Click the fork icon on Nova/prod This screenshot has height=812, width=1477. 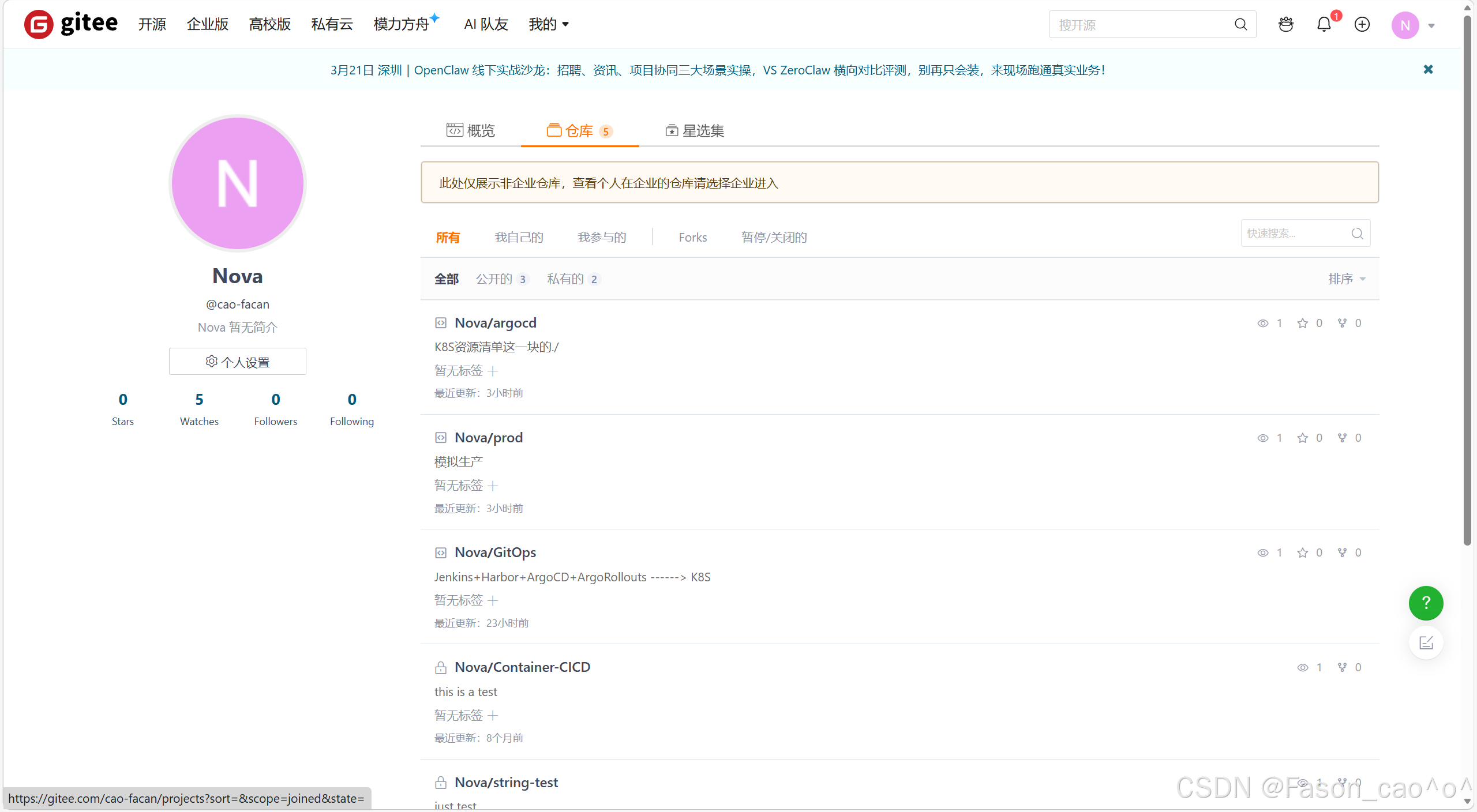pos(1342,438)
